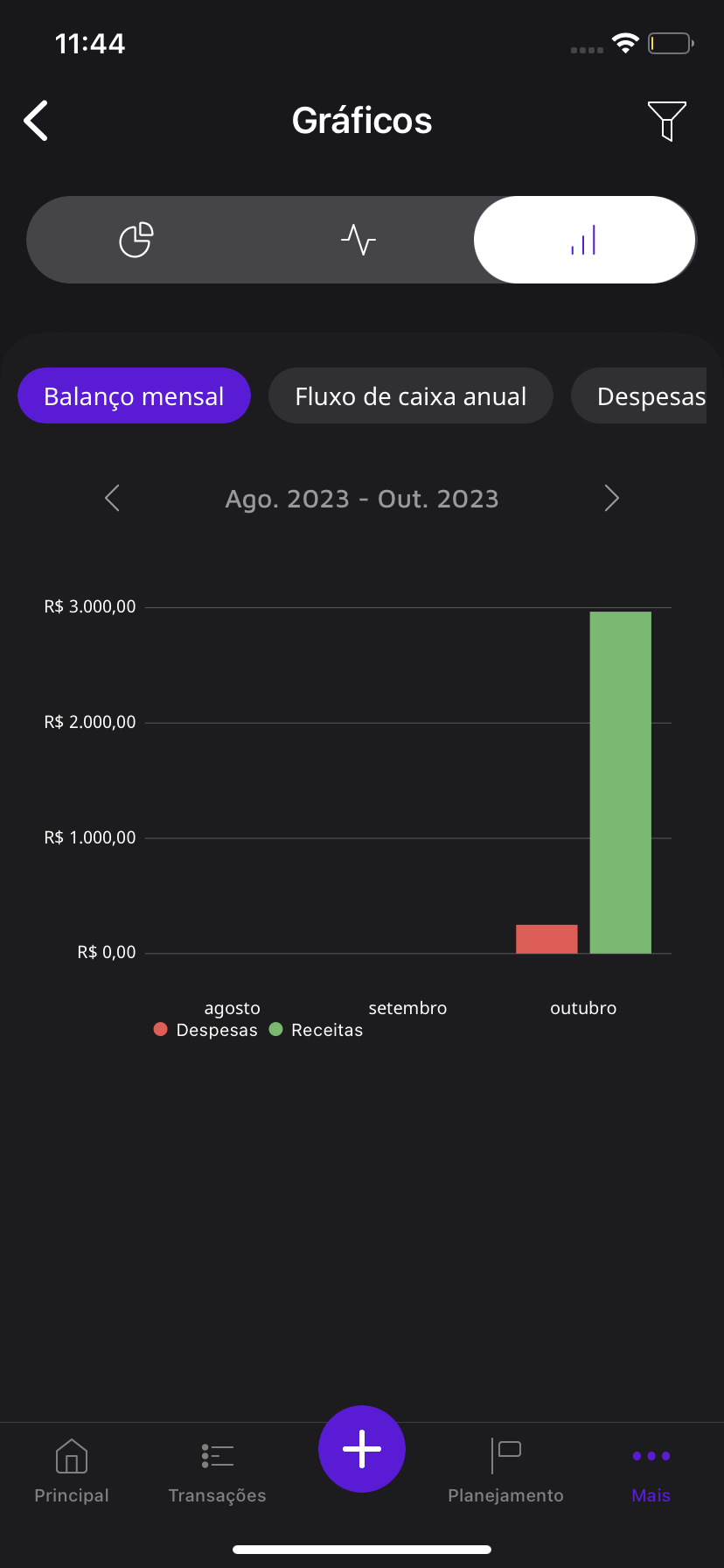This screenshot has width=724, height=1568.
Task: Open the Mais three-dots tab
Action: click(651, 1471)
